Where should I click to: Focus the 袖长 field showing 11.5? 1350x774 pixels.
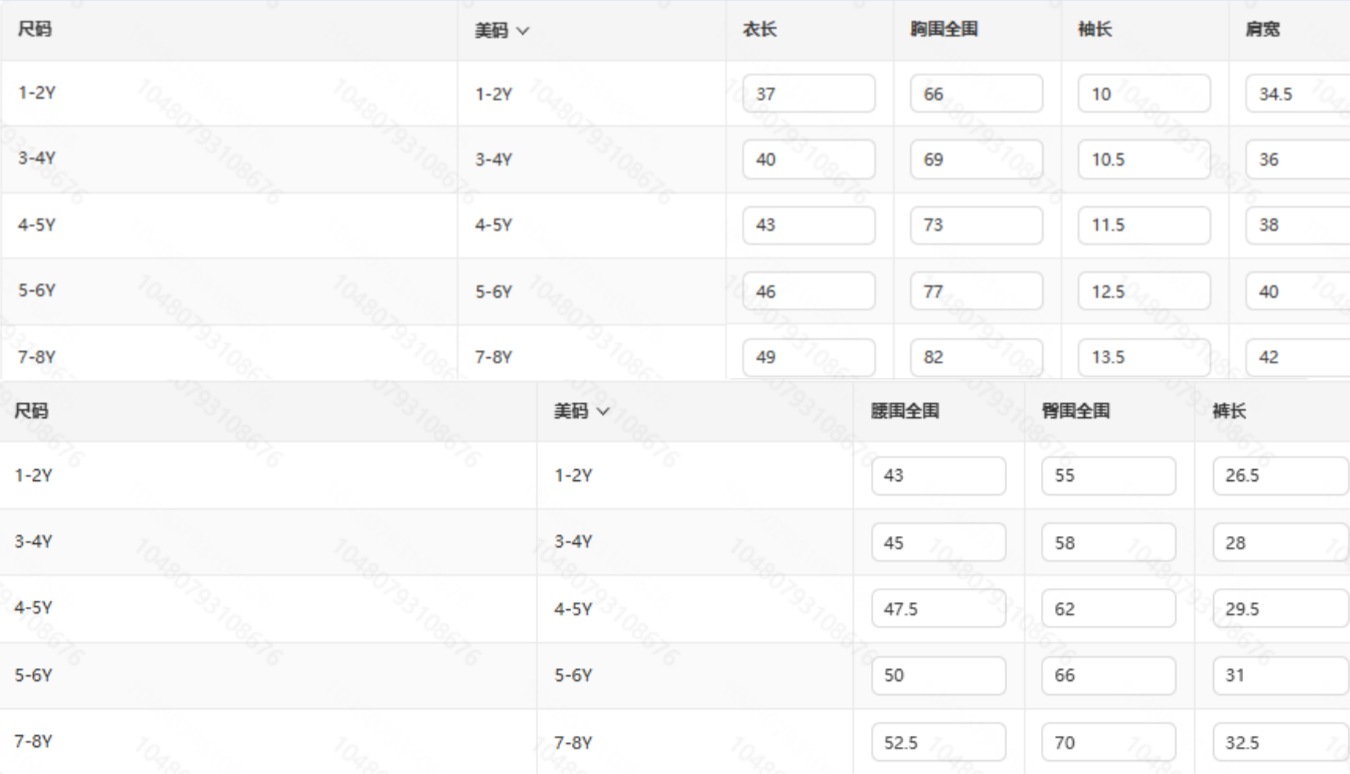tap(1145, 226)
